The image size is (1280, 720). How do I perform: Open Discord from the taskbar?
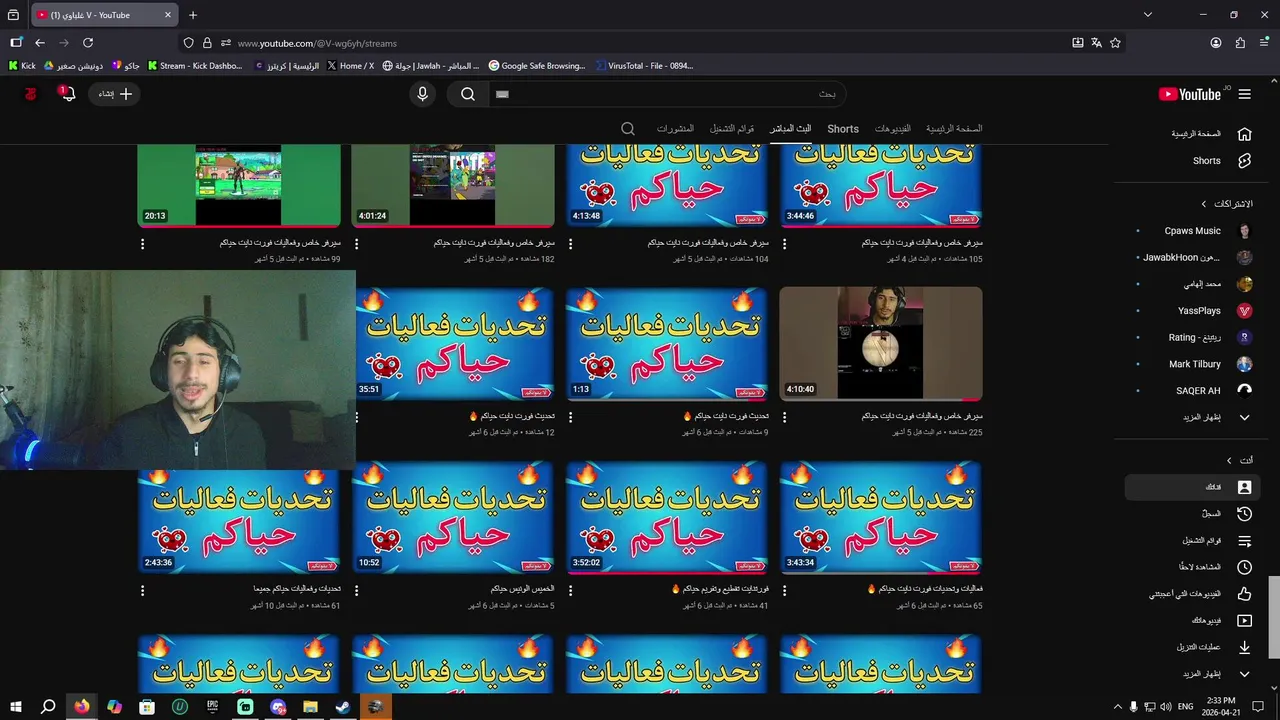[x=277, y=707]
